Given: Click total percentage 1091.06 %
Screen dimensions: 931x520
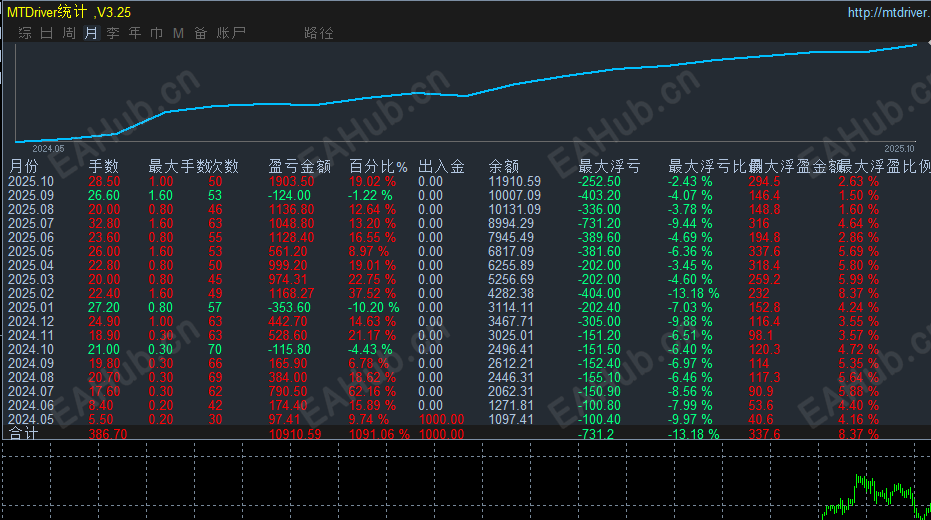Looking at the screenshot, I should [x=379, y=434].
